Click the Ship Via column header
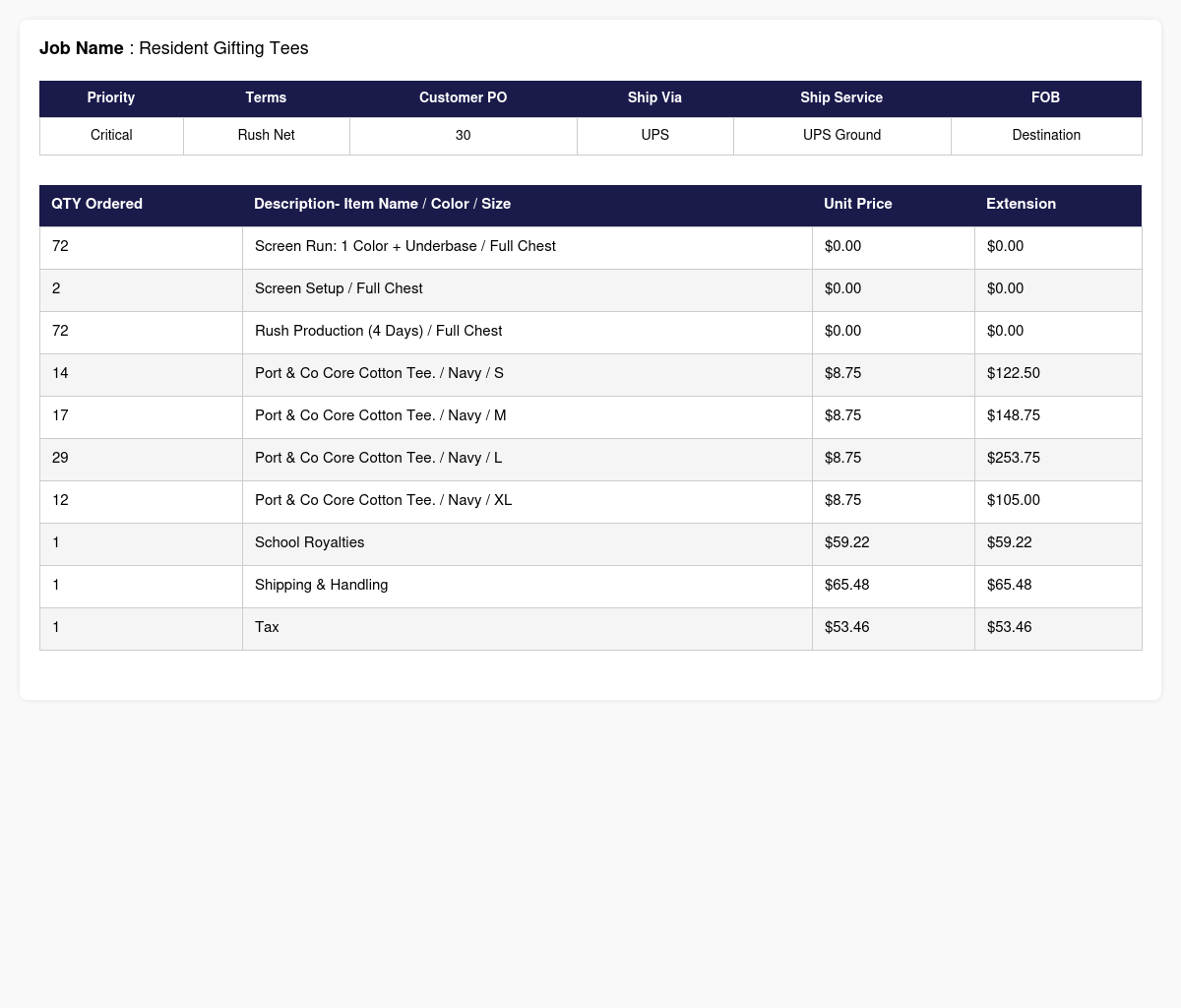 654,98
